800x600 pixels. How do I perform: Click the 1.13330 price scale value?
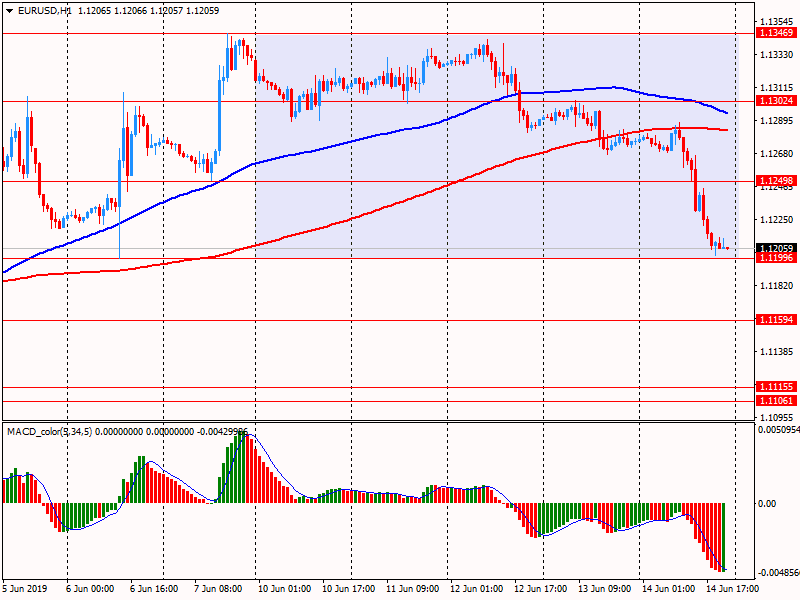point(777,55)
